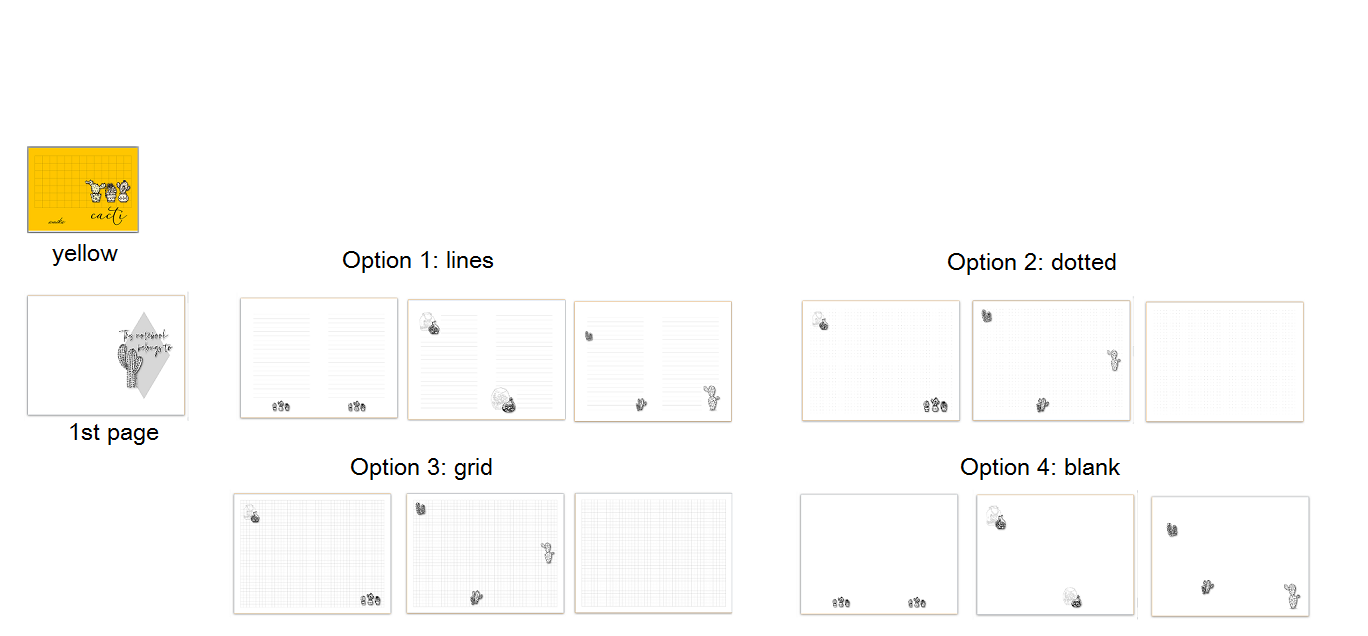Click the "1st page" caption text
This screenshot has width=1368, height=636.
pyautogui.click(x=113, y=433)
